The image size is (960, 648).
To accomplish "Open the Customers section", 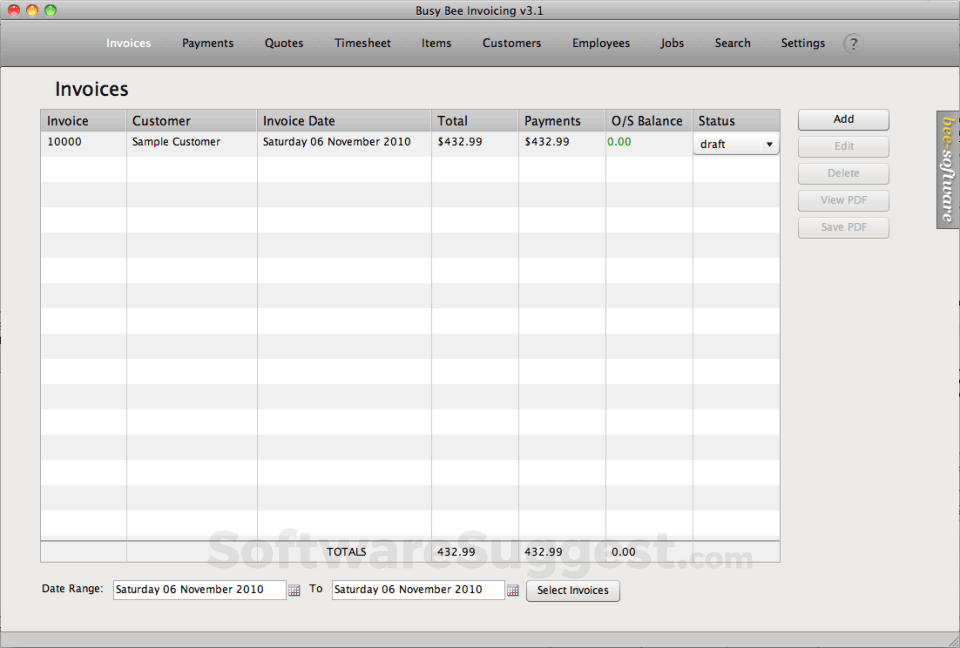I will click(511, 43).
